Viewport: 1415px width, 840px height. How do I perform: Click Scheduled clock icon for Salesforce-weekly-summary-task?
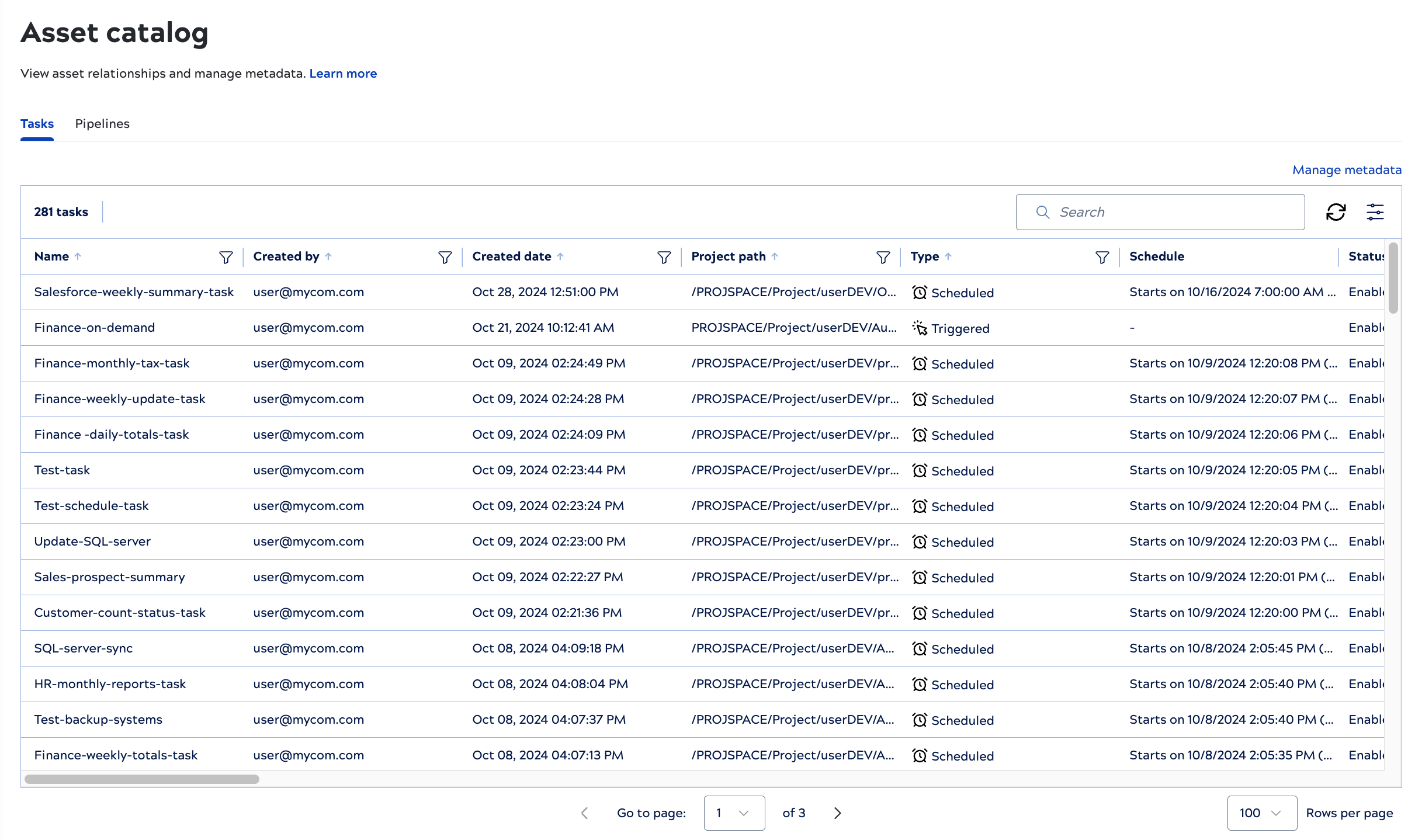point(920,293)
